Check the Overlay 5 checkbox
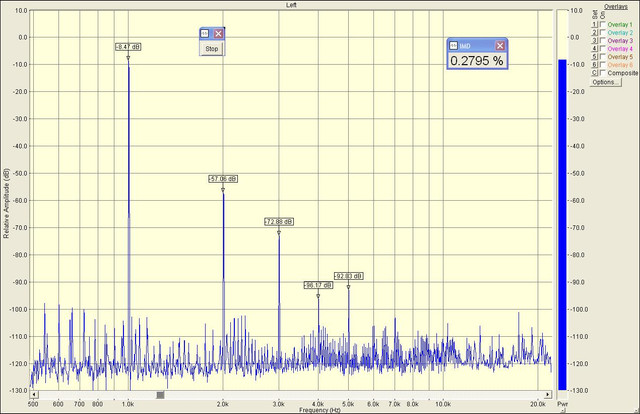The height and width of the screenshot is (414, 640). [602, 57]
